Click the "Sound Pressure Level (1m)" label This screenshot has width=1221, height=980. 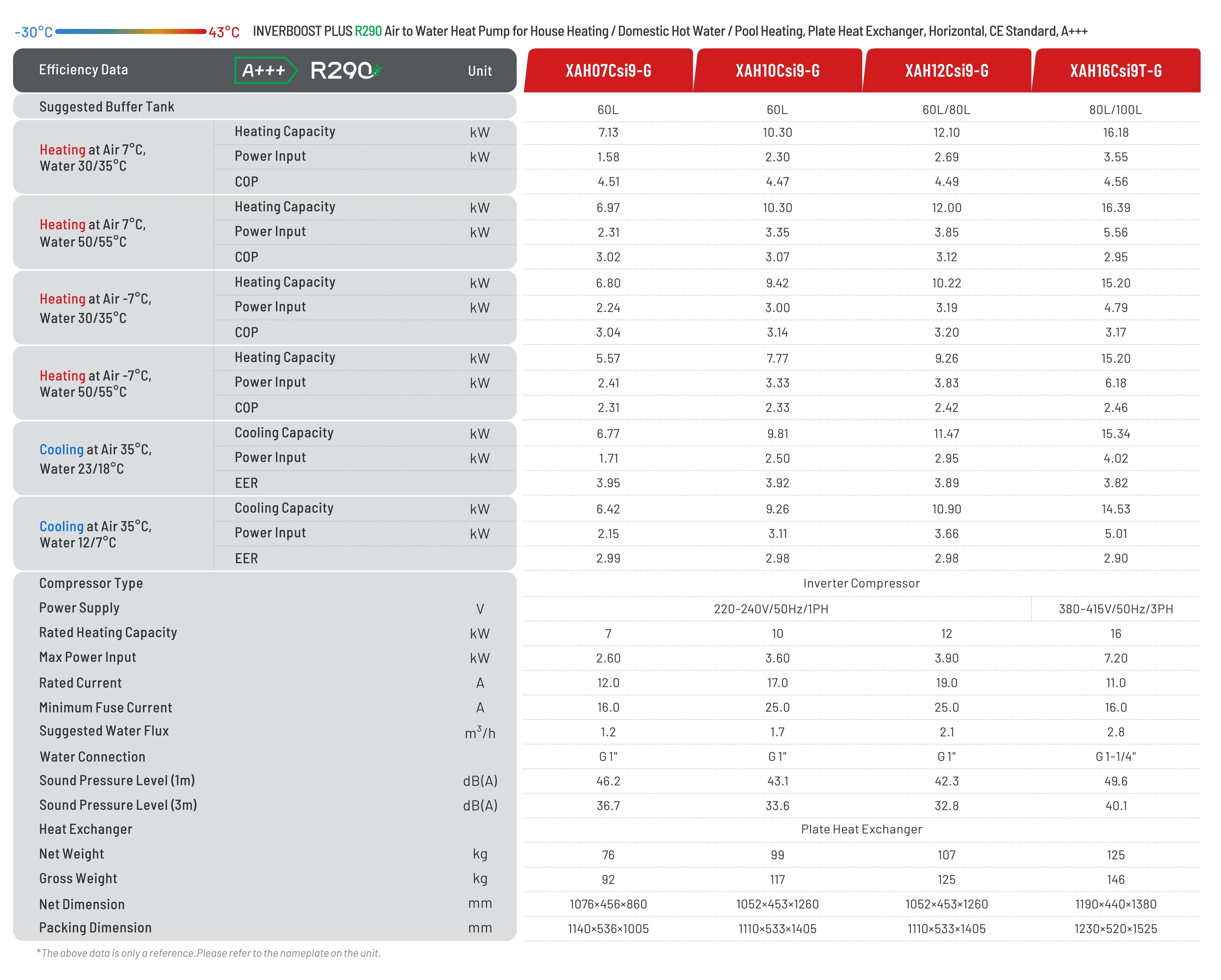point(117,780)
